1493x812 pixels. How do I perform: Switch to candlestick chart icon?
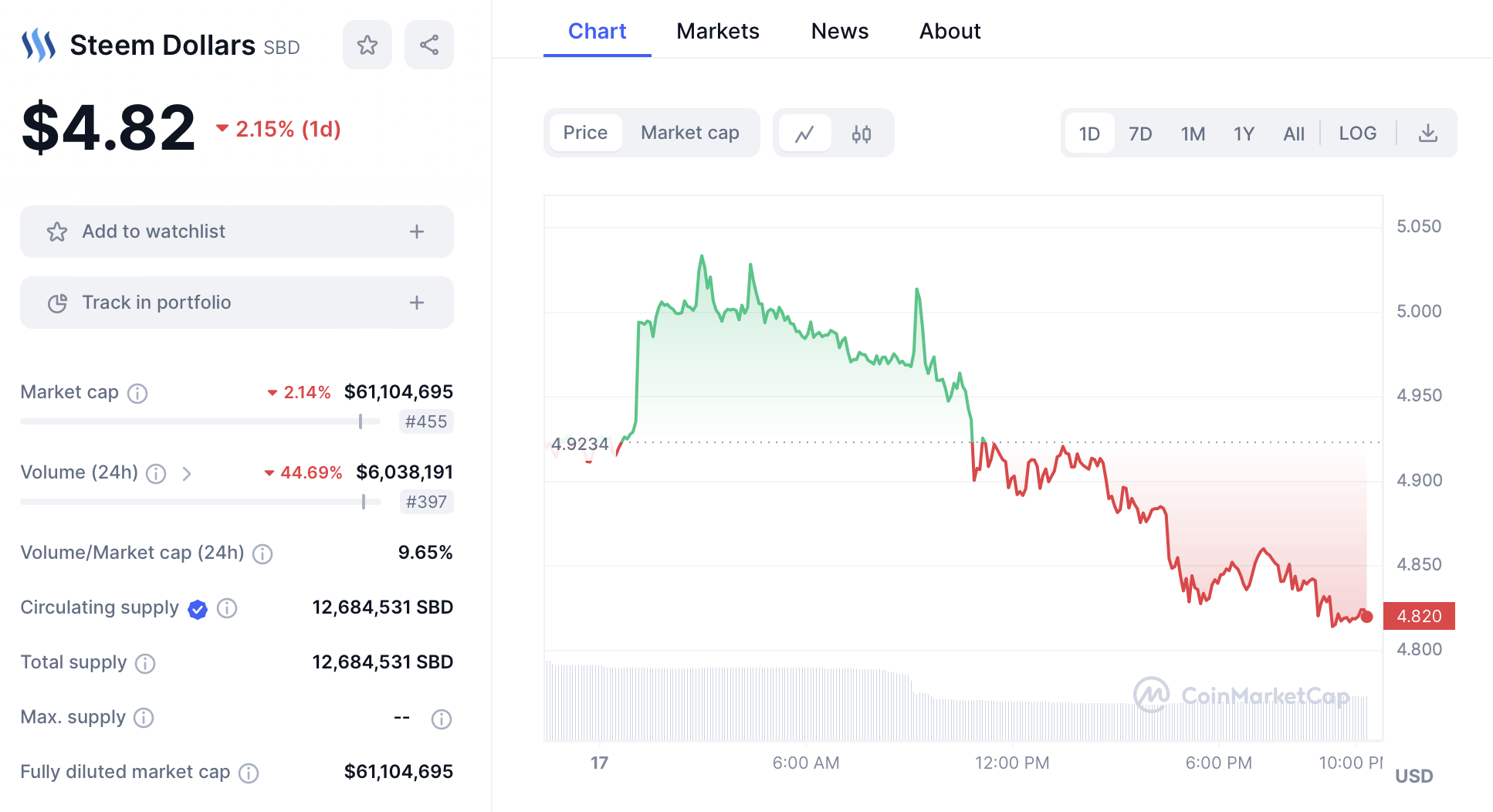click(861, 134)
